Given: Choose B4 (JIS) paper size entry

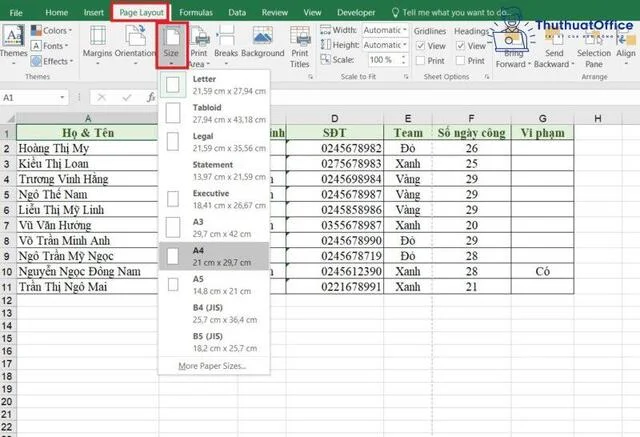Looking at the screenshot, I should pos(214,313).
